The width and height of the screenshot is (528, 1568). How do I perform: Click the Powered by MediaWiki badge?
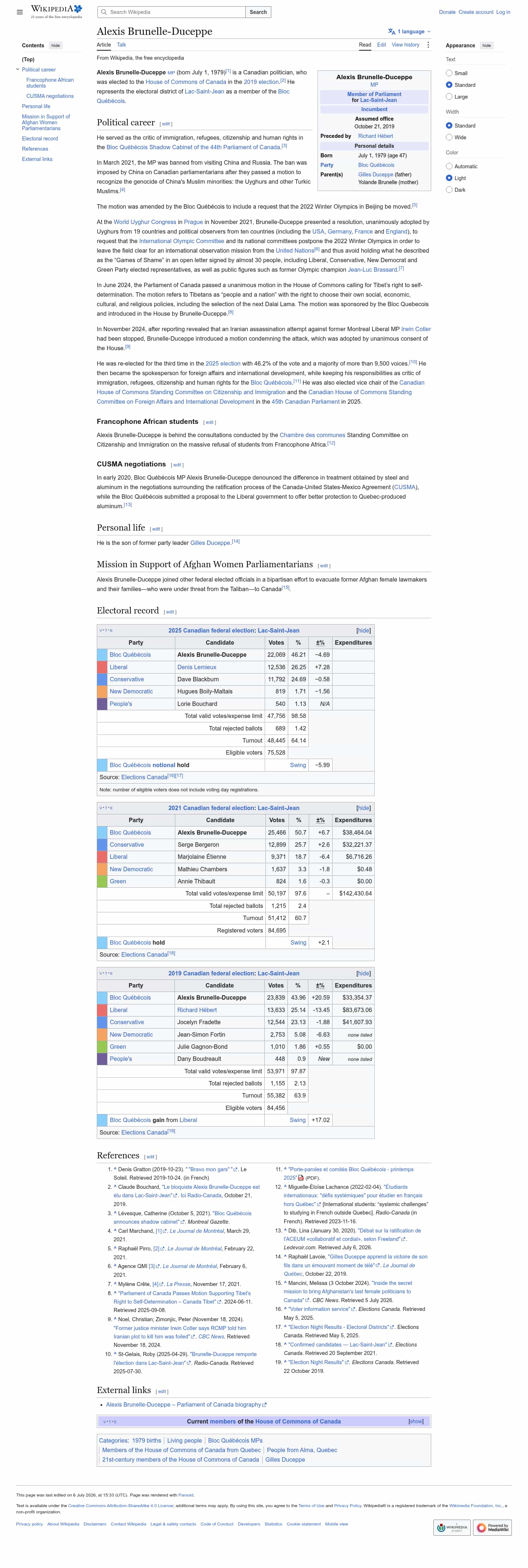(x=492, y=1527)
